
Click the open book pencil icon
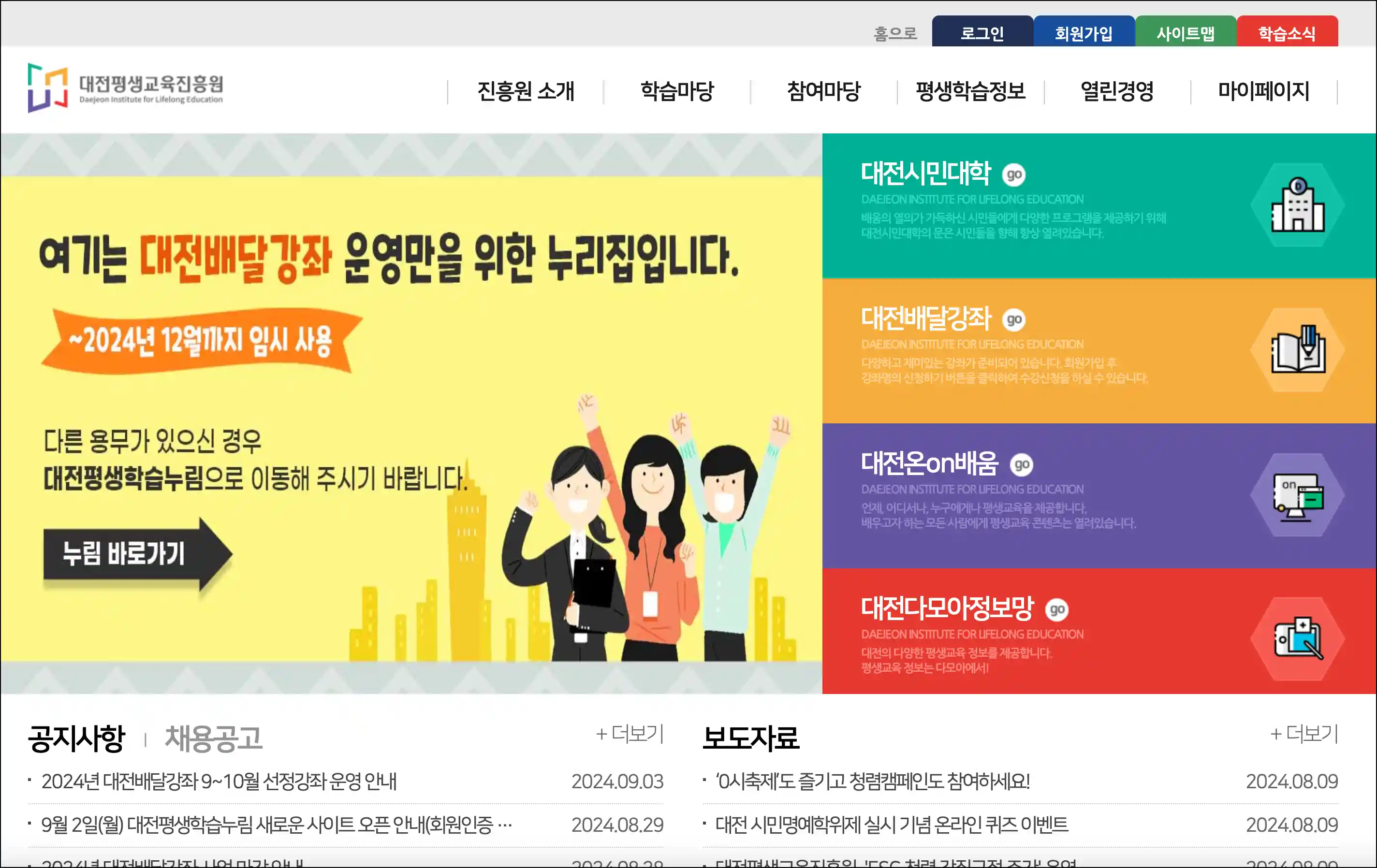[x=1298, y=350]
